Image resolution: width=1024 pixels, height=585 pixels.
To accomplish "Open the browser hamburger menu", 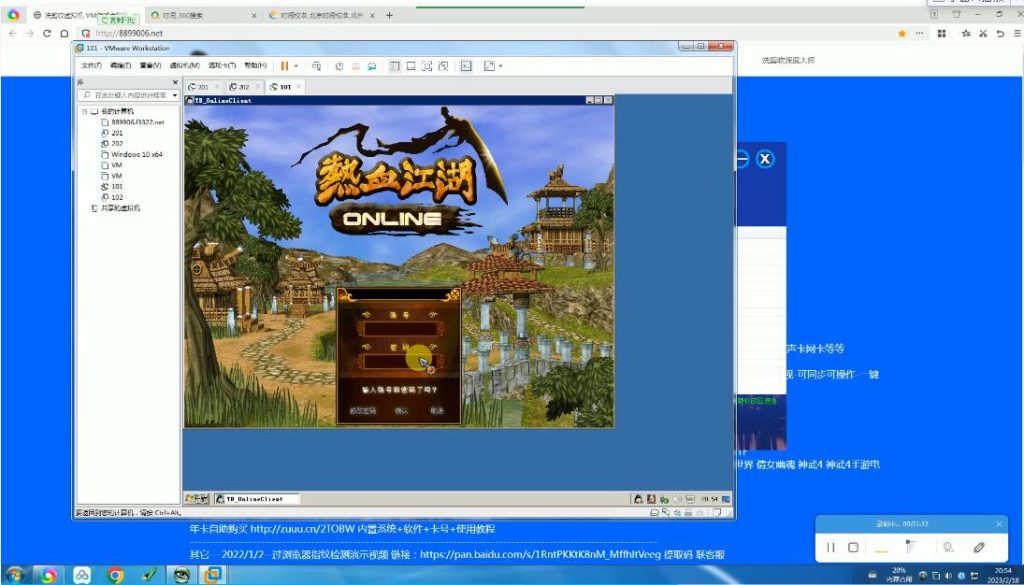I will coord(1017,33).
